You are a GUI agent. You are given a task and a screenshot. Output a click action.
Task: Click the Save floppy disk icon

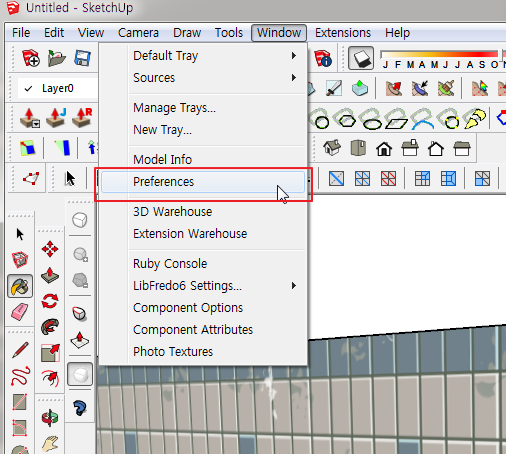[x=82, y=58]
